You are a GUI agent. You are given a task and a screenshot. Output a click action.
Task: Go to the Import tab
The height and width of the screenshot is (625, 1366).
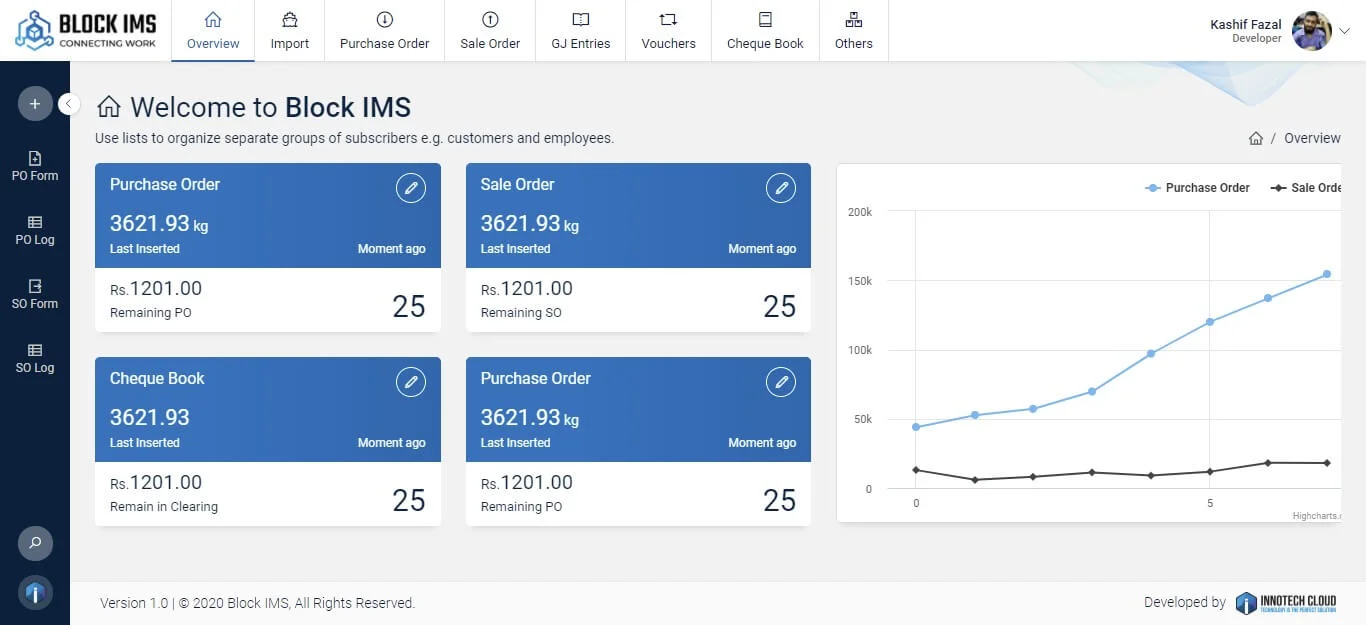289,31
